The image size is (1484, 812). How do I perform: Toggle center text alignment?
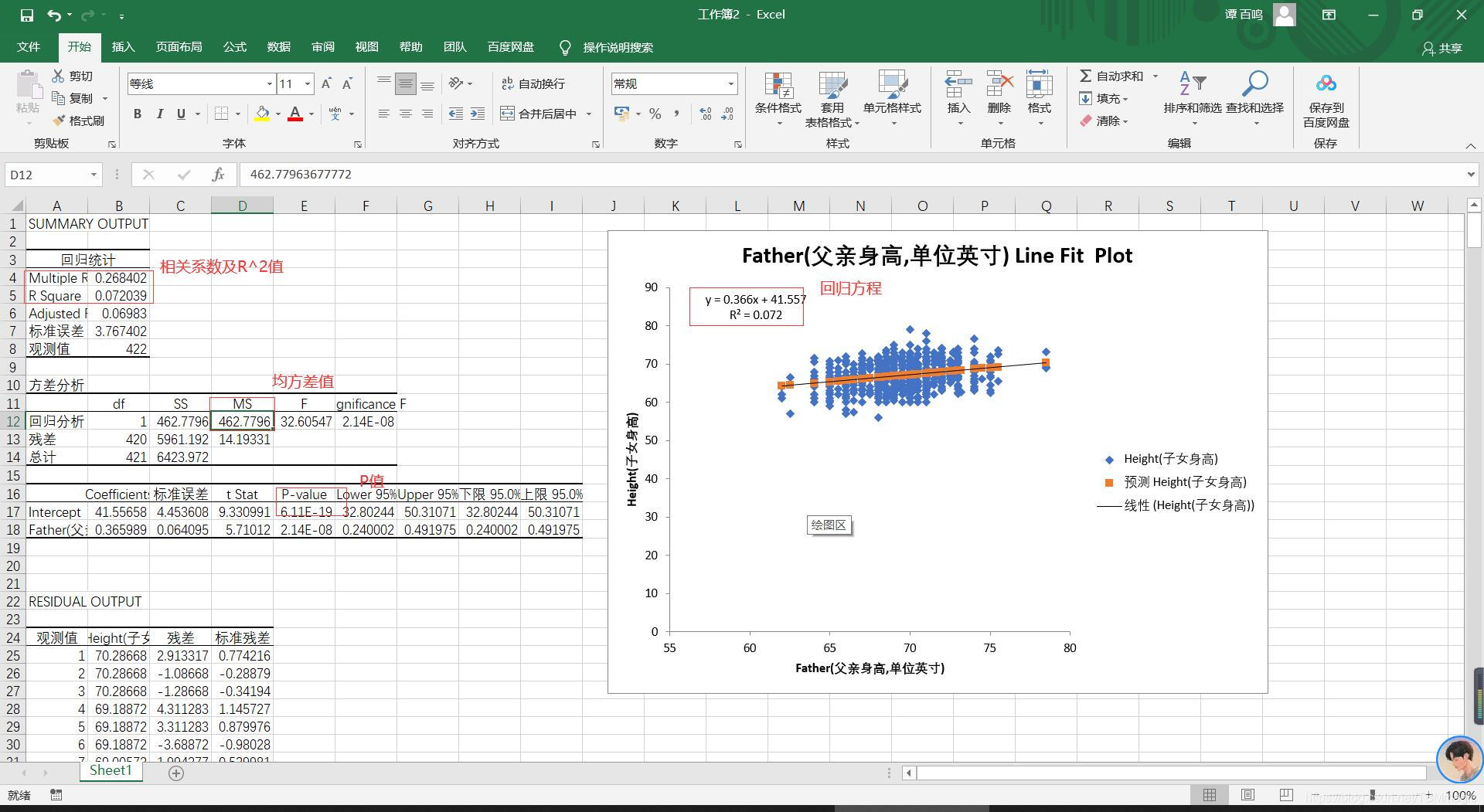405,114
